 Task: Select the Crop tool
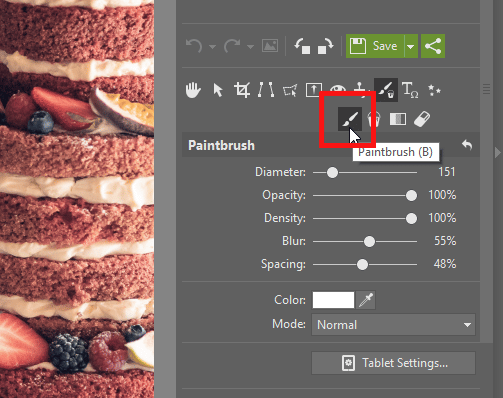pos(242,90)
